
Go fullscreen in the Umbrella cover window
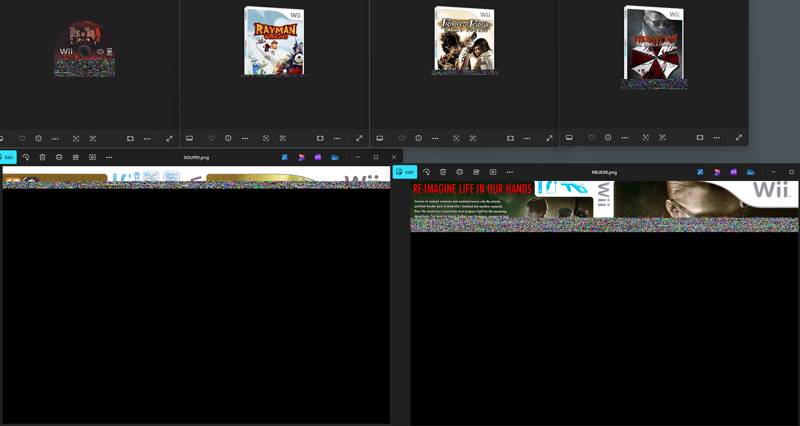(739, 138)
